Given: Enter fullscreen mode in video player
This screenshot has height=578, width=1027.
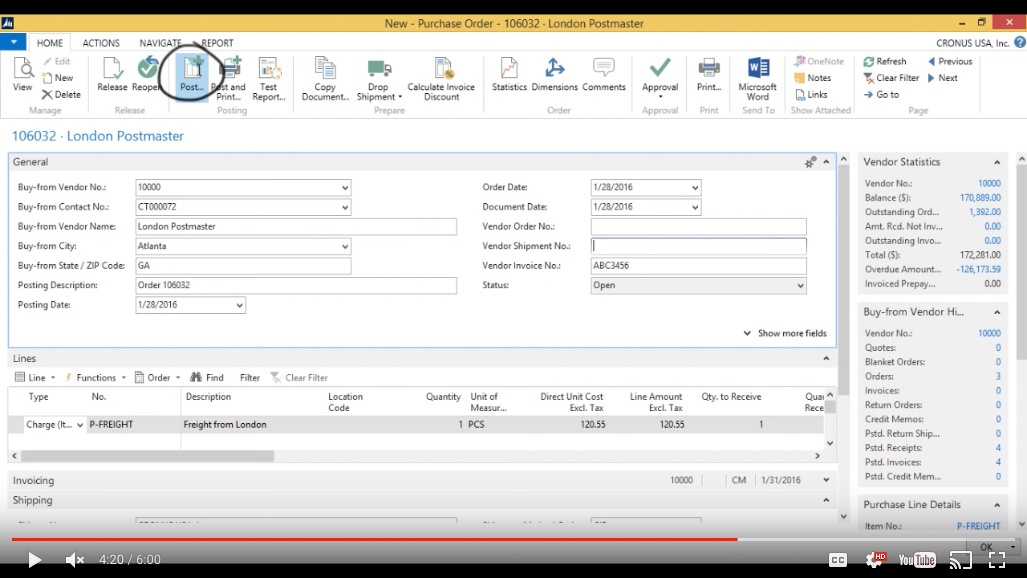Looking at the screenshot, I should click(x=996, y=560).
